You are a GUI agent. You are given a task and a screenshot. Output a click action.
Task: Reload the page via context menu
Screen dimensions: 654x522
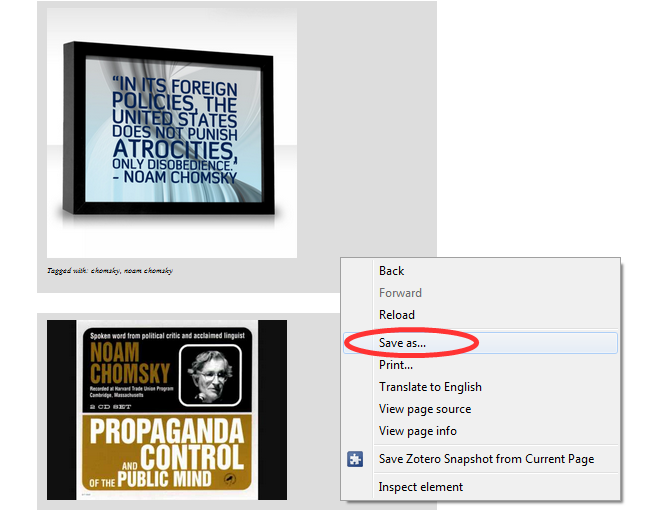(x=480, y=315)
